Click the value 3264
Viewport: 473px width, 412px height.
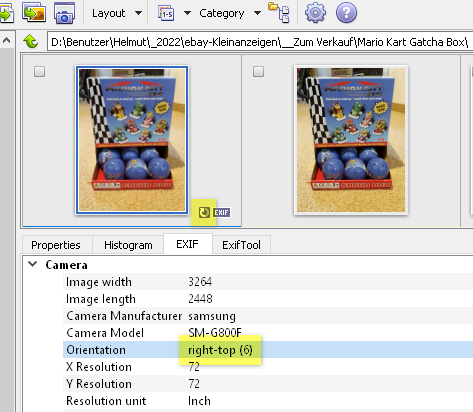200,282
